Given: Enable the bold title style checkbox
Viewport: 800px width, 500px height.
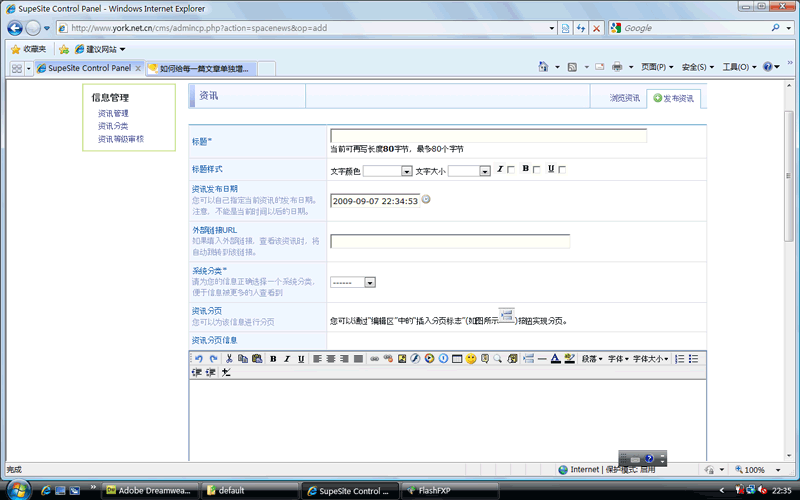Looking at the screenshot, I should 537,170.
